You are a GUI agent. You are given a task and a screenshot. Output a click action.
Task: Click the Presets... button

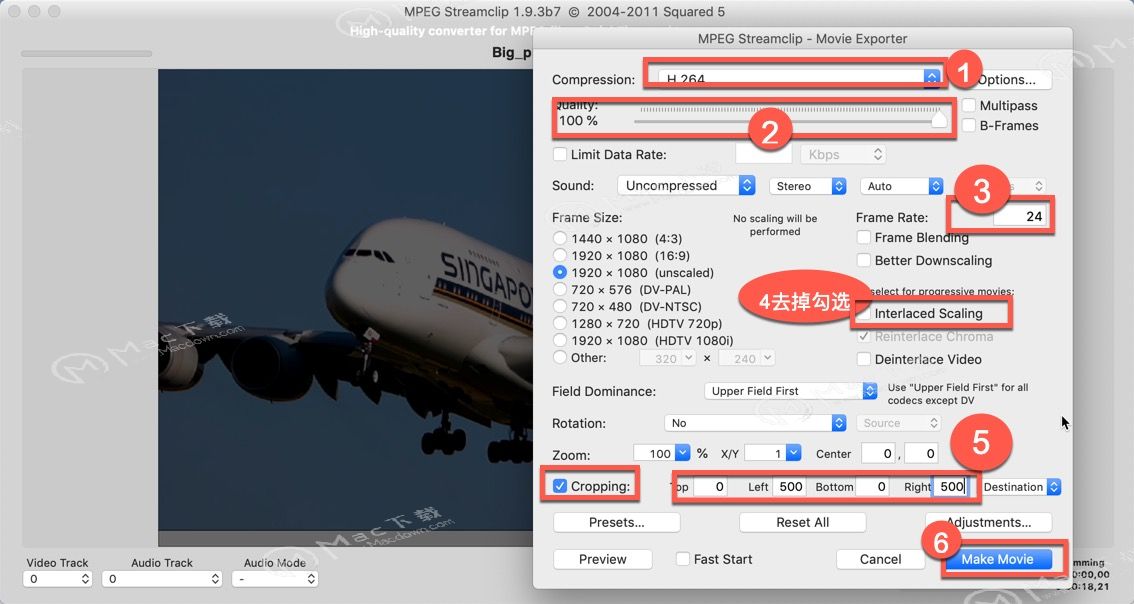tap(616, 522)
